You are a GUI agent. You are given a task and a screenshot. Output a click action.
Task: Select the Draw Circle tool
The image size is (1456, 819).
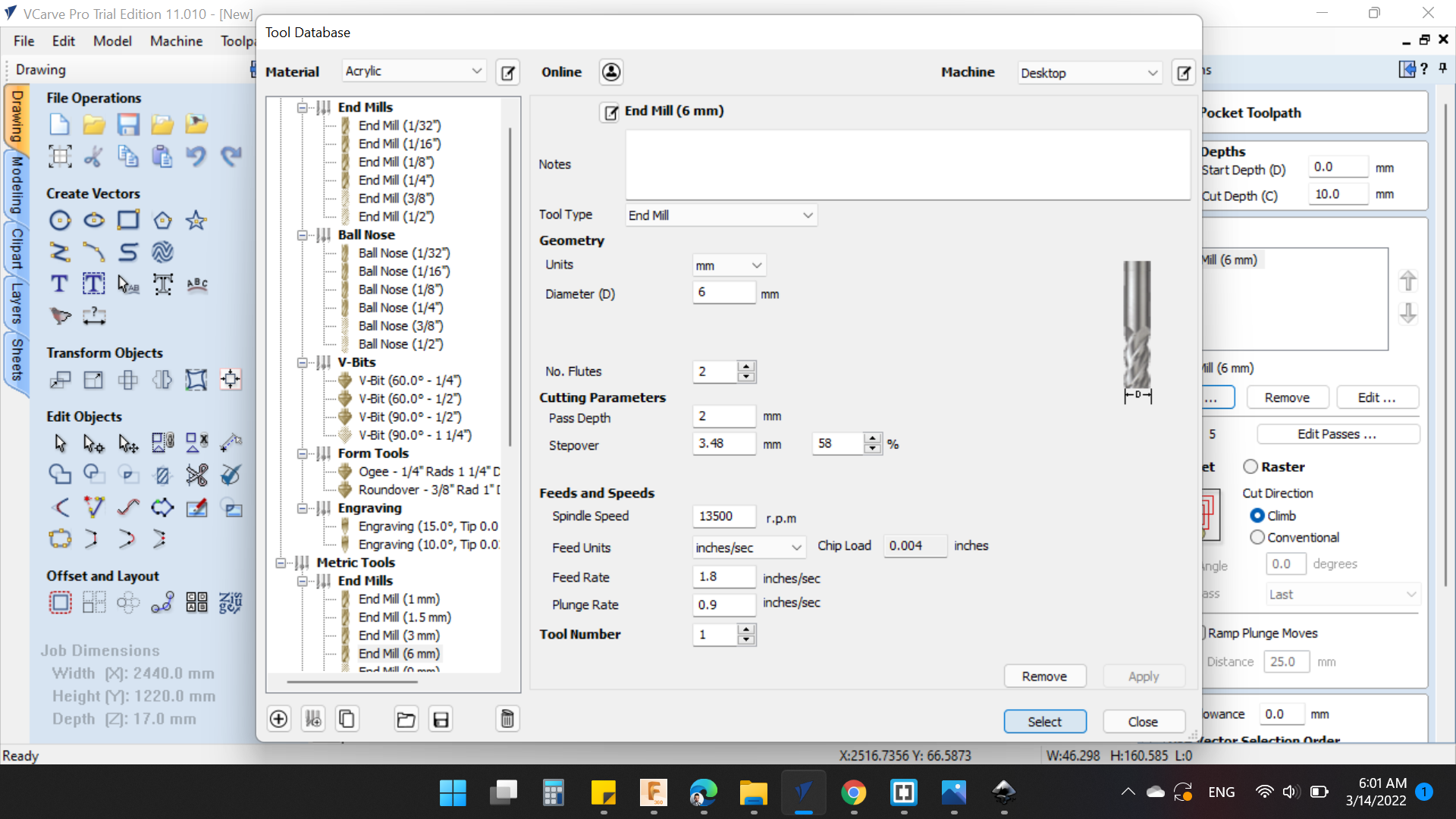point(60,221)
